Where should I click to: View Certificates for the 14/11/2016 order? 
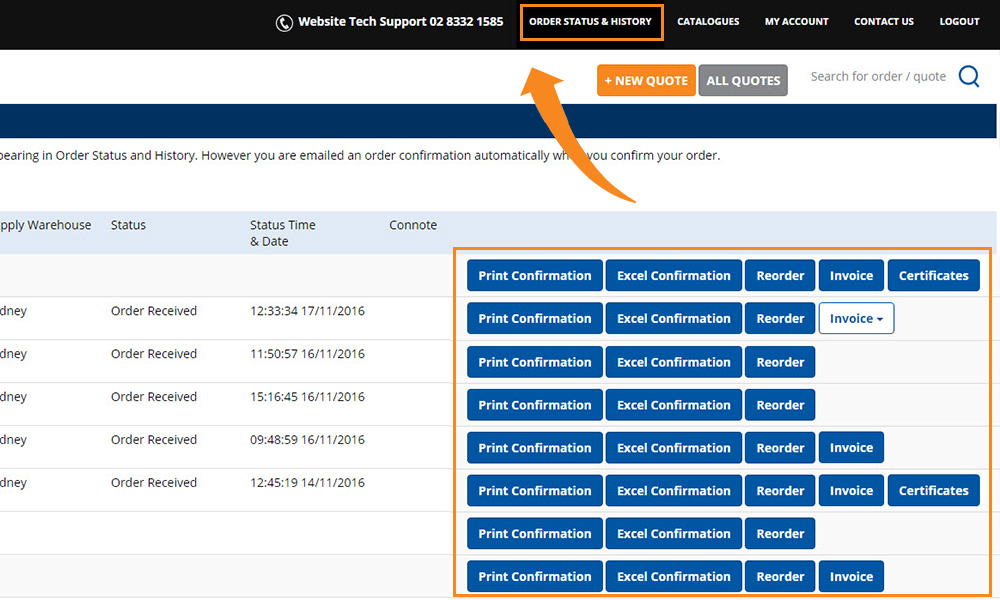coord(933,491)
